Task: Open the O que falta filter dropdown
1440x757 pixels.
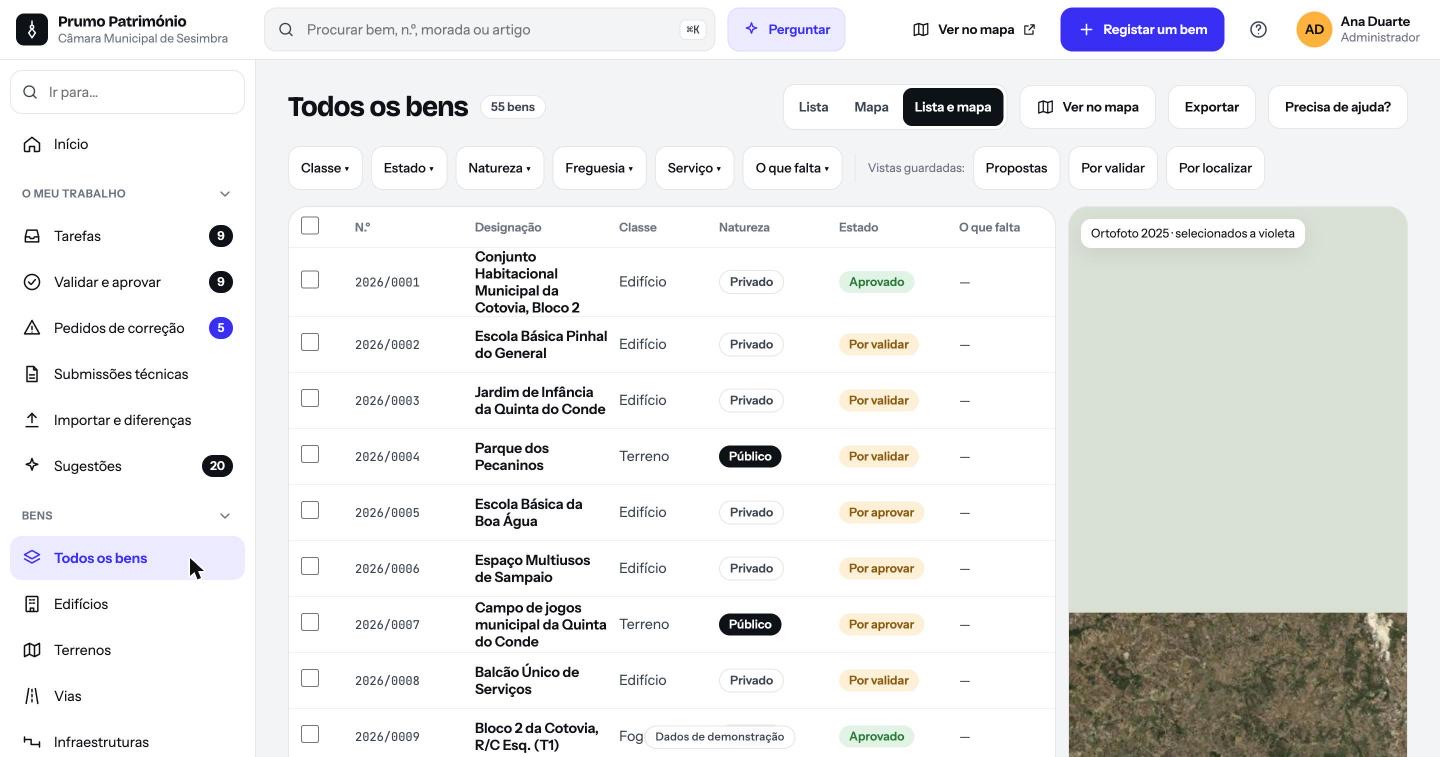Action: [x=792, y=168]
